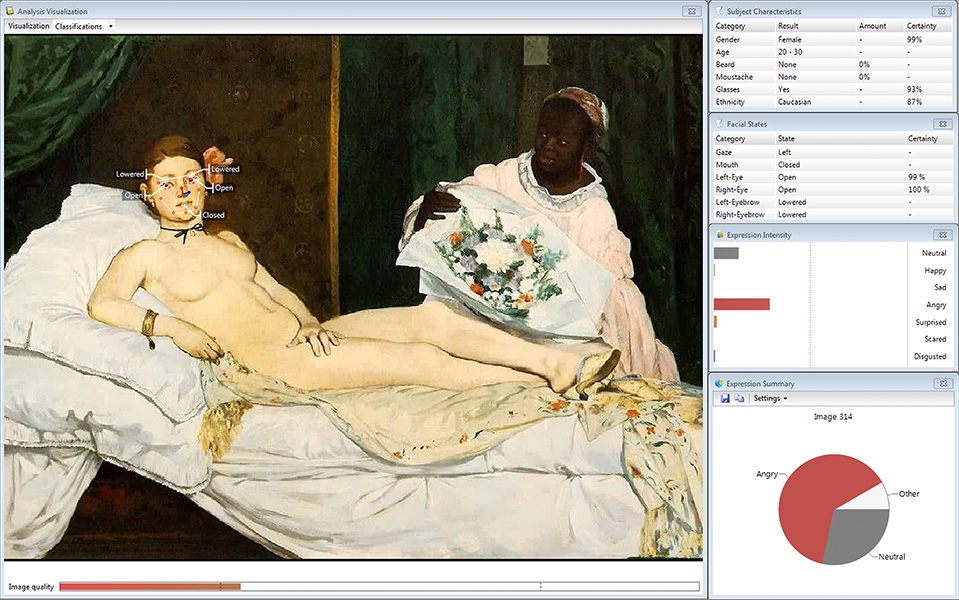This screenshot has height=600, width=959.
Task: Select the Left-Eyebrow row
Action: tap(832, 202)
